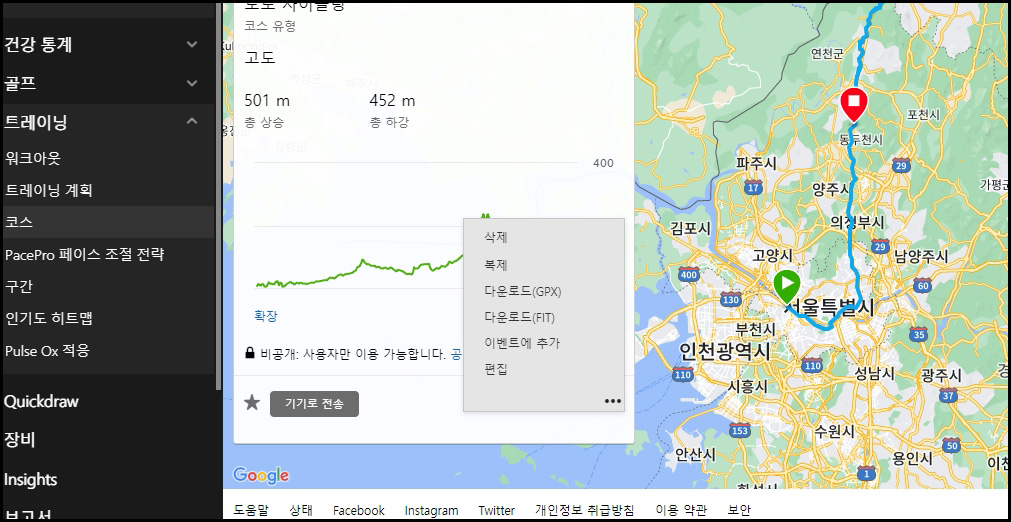Viewport: 1011px width, 522px height.
Task: Select 편집 from the context menu
Action: click(x=496, y=369)
